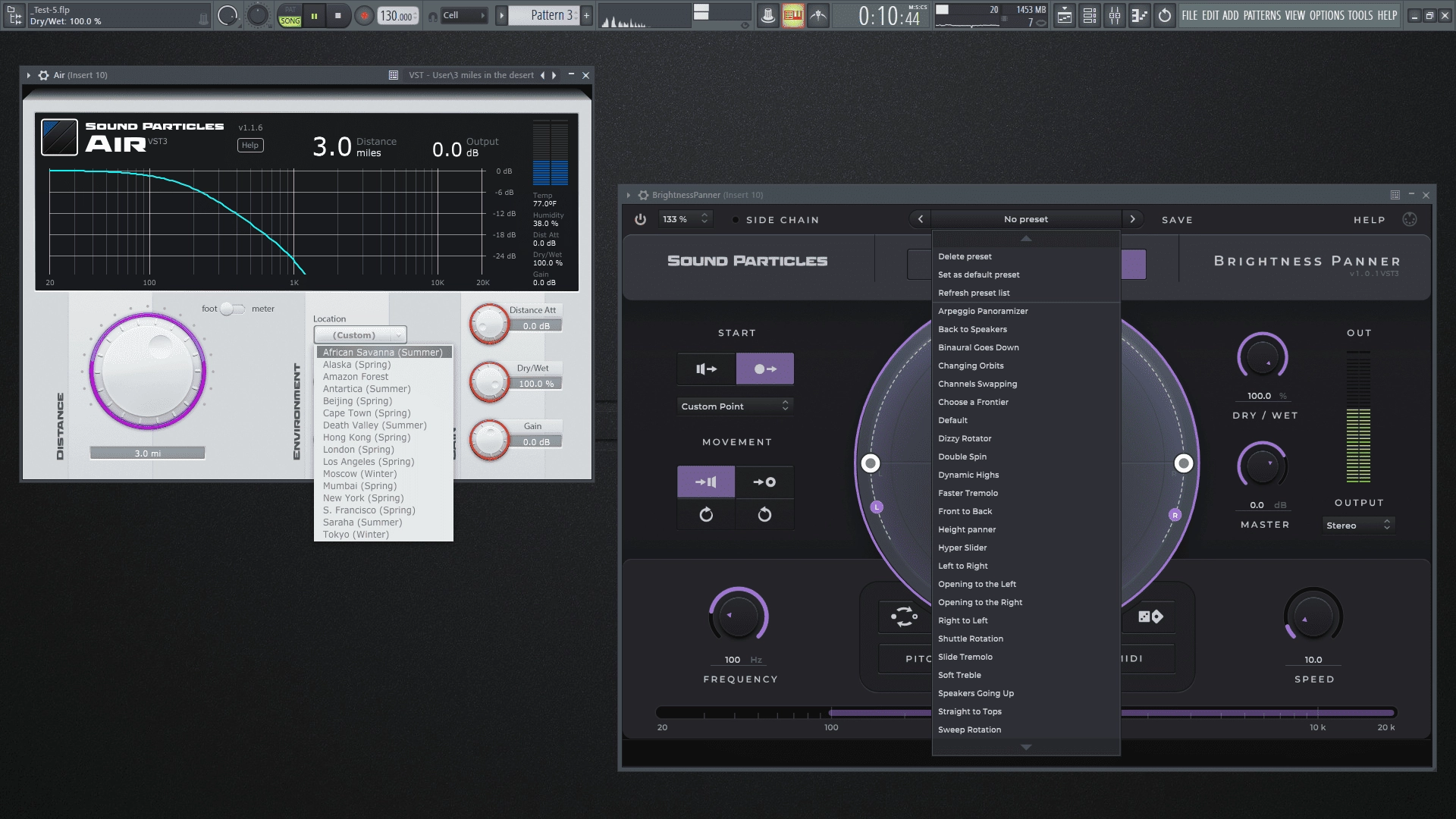
Task: Open the FILE menu
Action: pyautogui.click(x=1189, y=15)
